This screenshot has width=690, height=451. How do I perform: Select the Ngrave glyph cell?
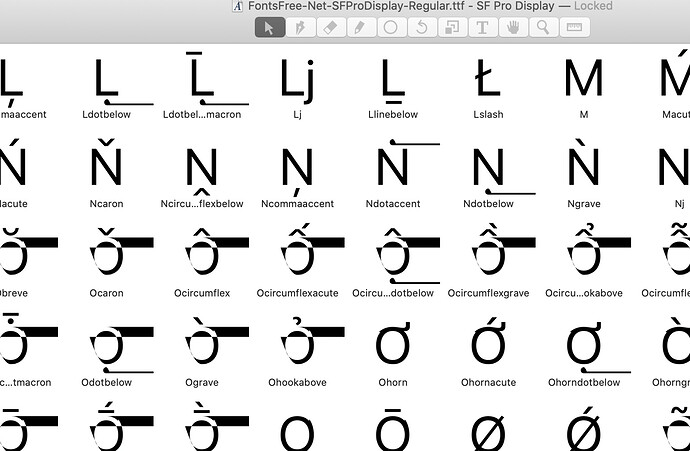point(584,173)
